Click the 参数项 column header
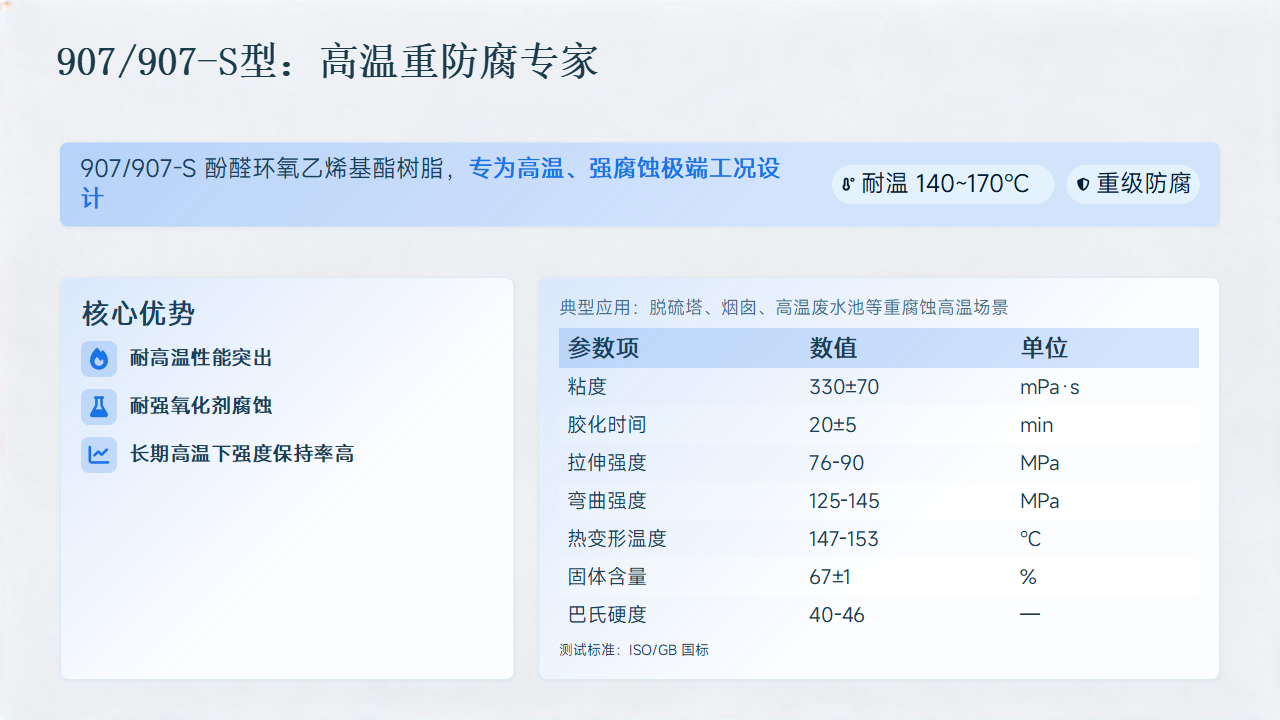This screenshot has width=1280, height=720. 603,348
